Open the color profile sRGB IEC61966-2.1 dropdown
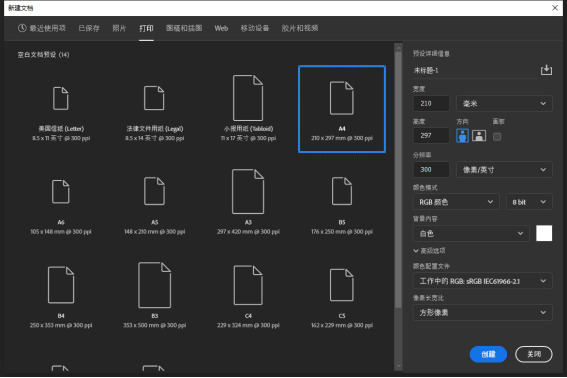The height and width of the screenshot is (378, 567). [x=482, y=281]
